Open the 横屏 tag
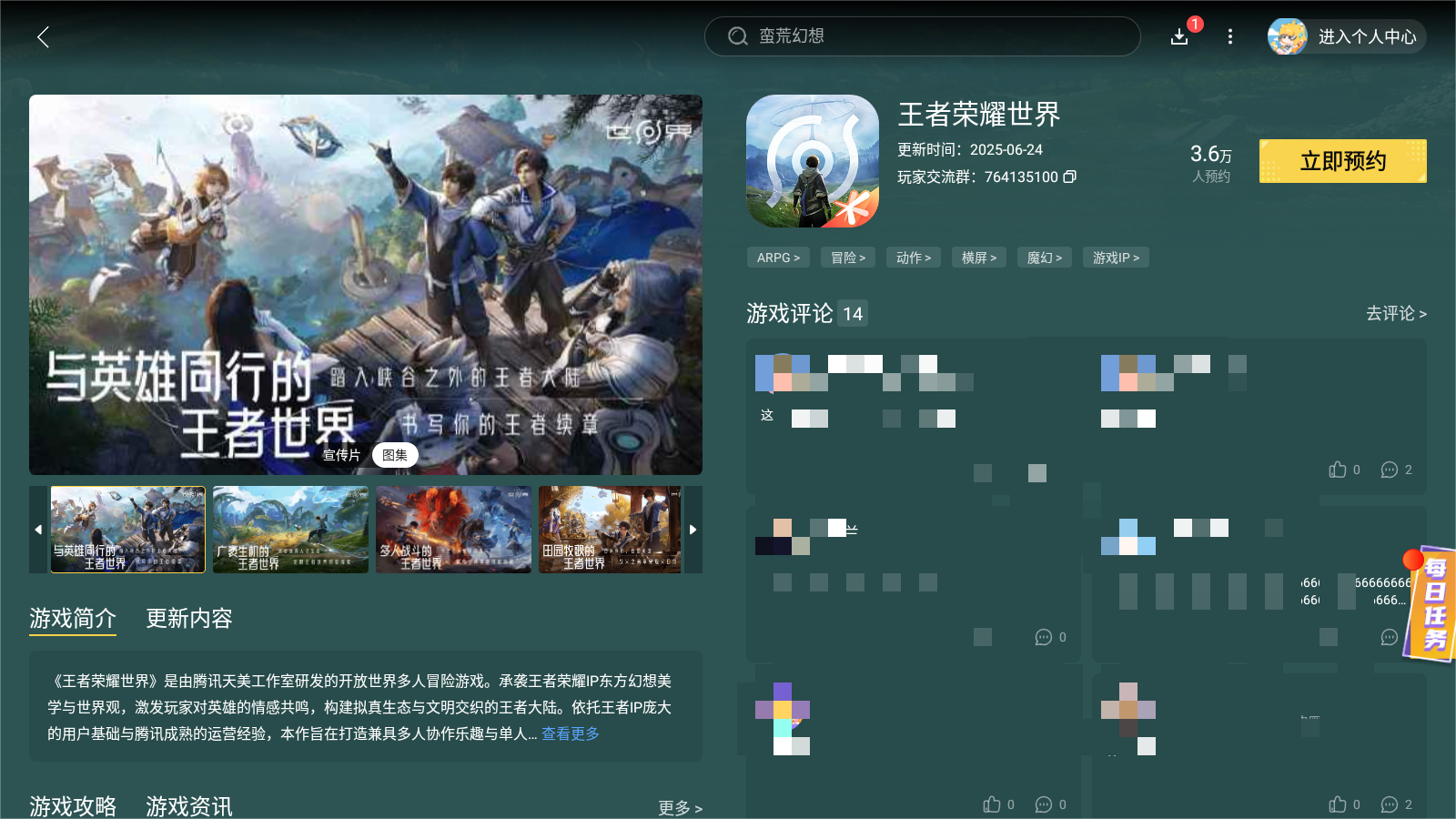 click(x=979, y=258)
